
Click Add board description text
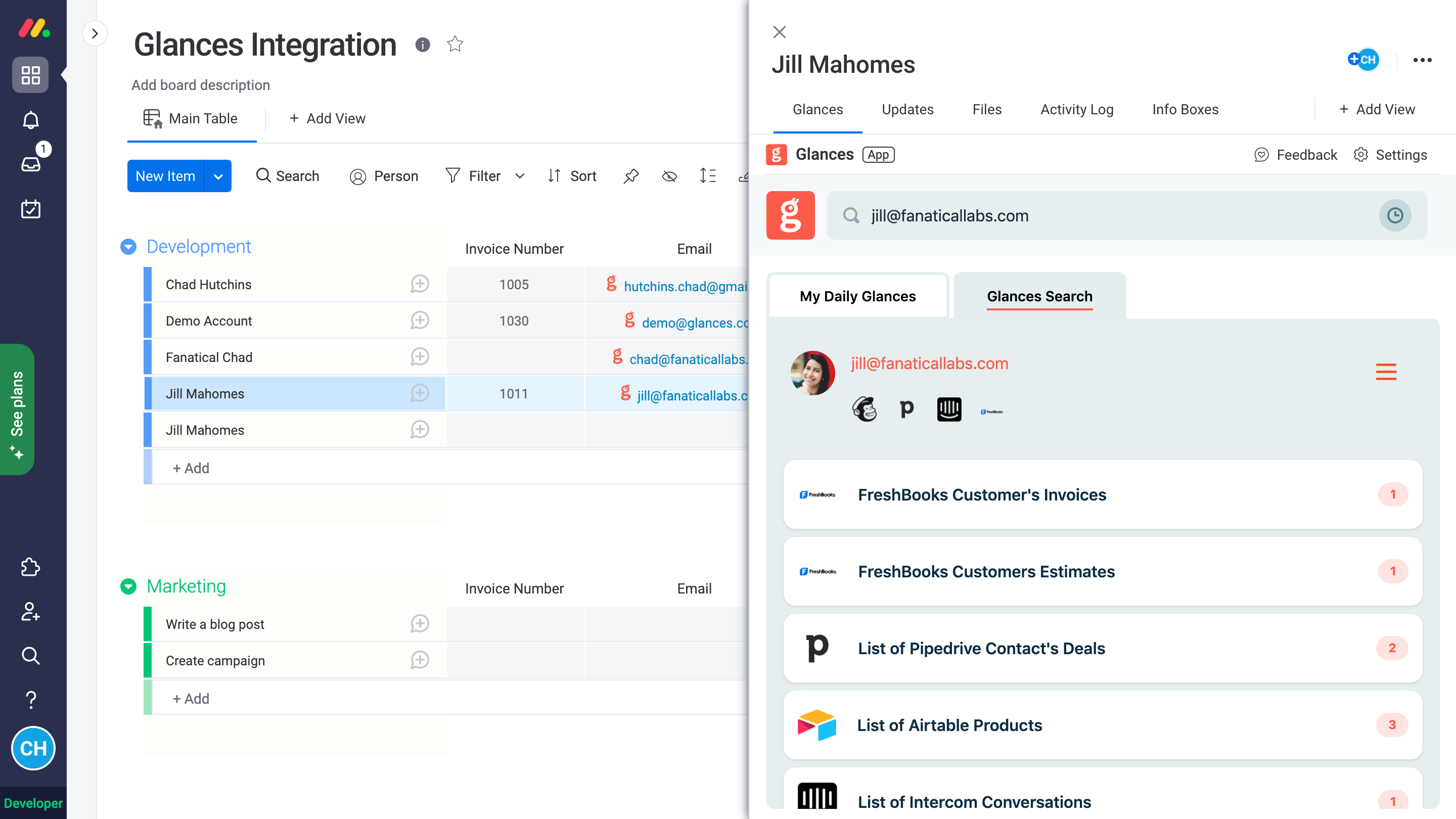[201, 85]
